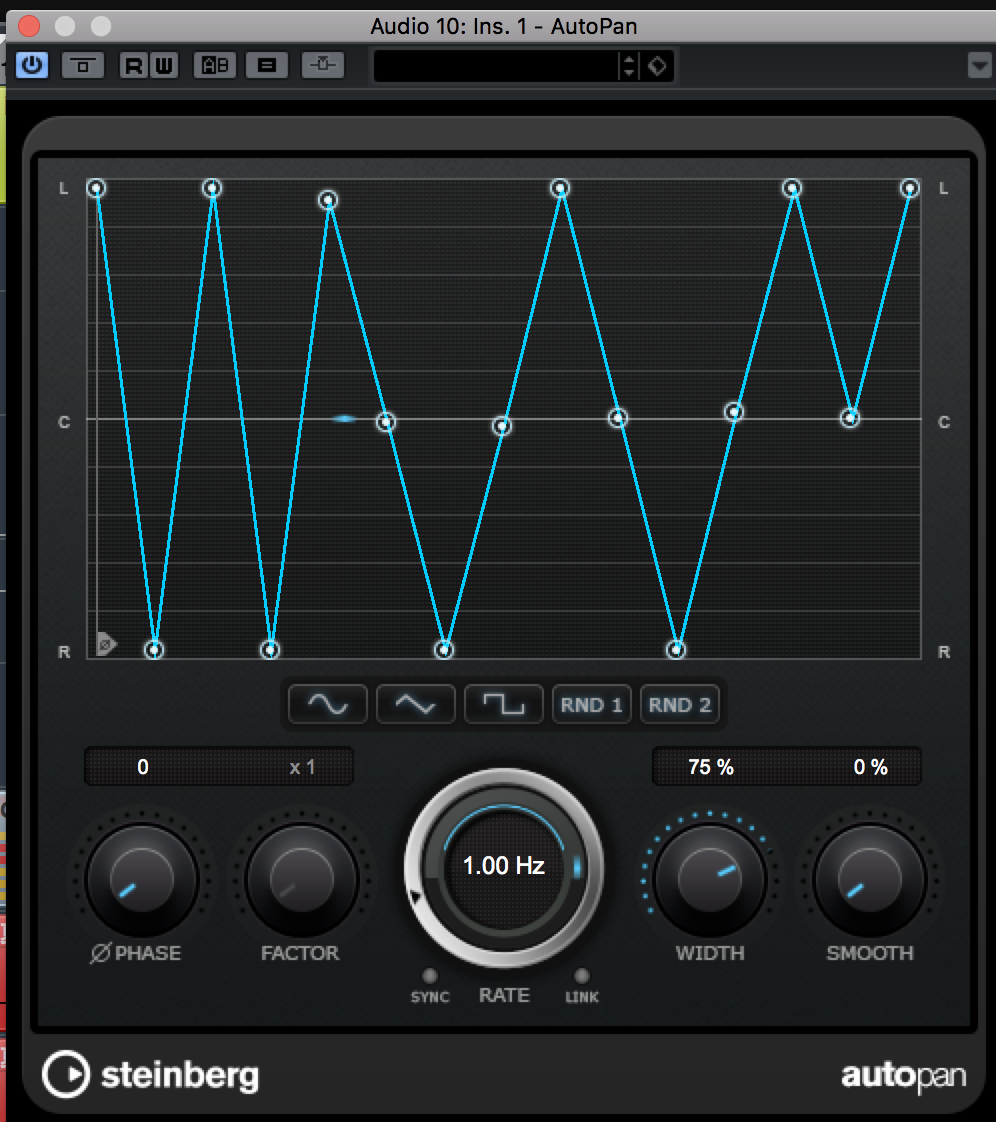Click the autopan logo text

click(904, 1076)
